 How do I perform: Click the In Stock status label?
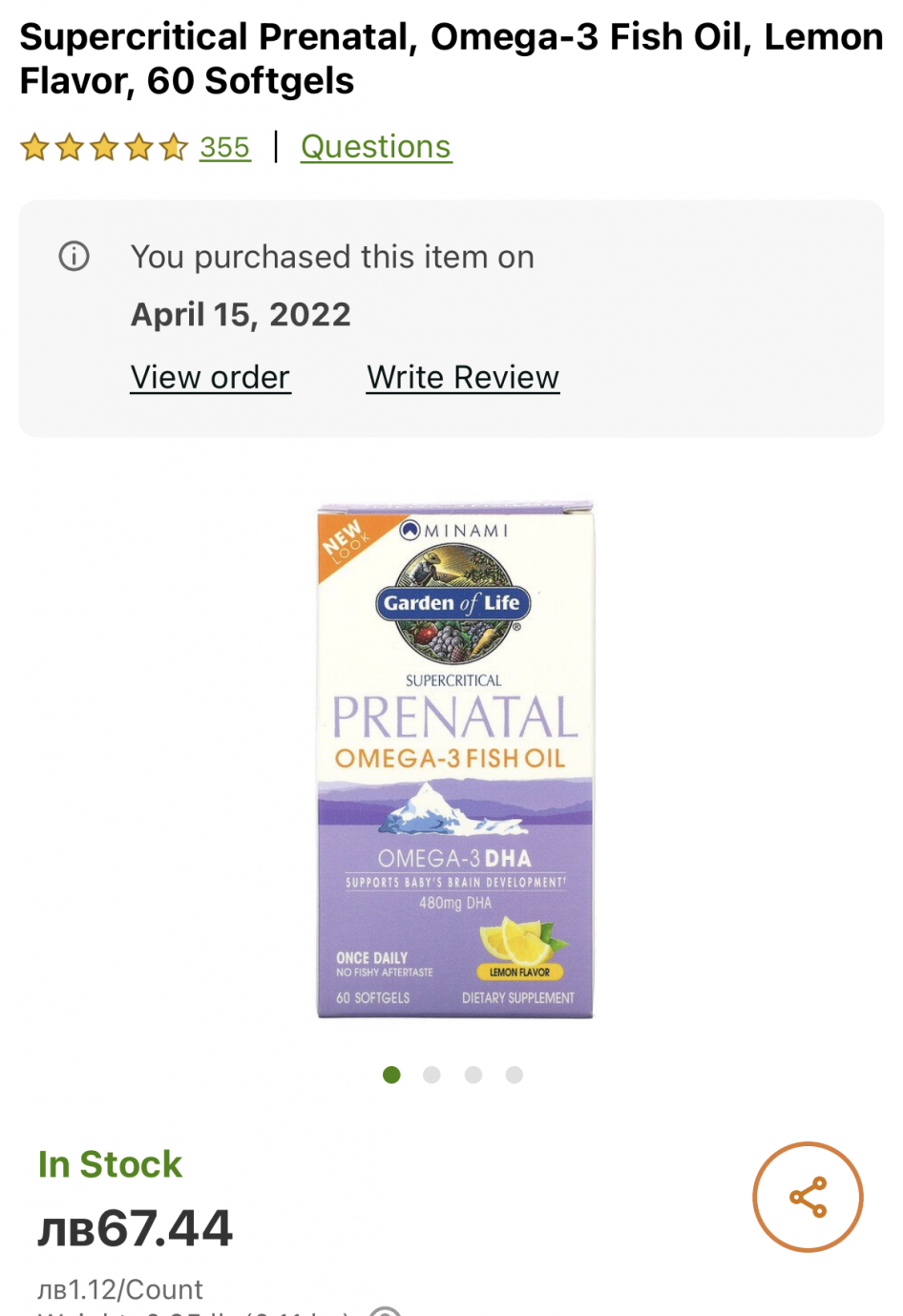(110, 1164)
